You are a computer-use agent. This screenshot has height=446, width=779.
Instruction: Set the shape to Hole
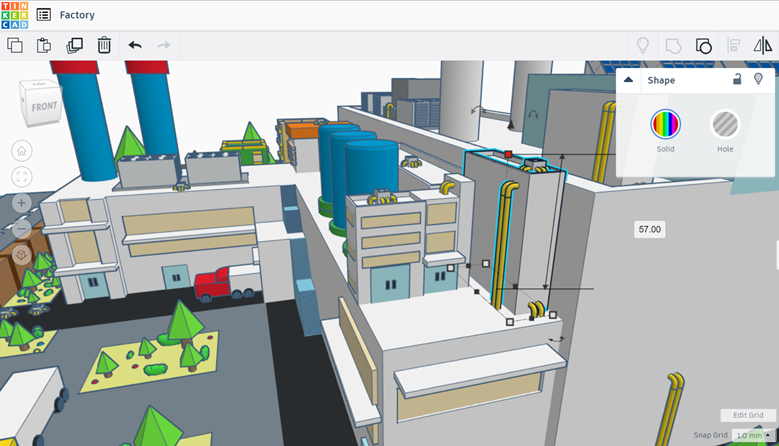pyautogui.click(x=725, y=124)
